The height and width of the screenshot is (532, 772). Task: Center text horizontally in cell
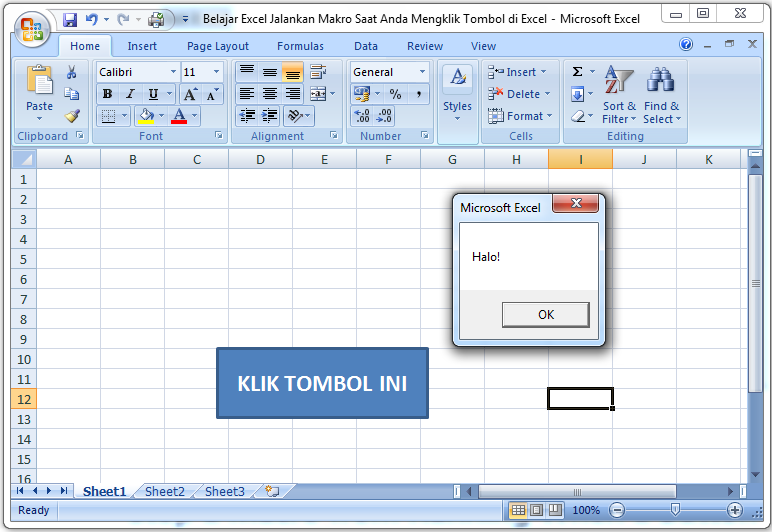point(269,94)
